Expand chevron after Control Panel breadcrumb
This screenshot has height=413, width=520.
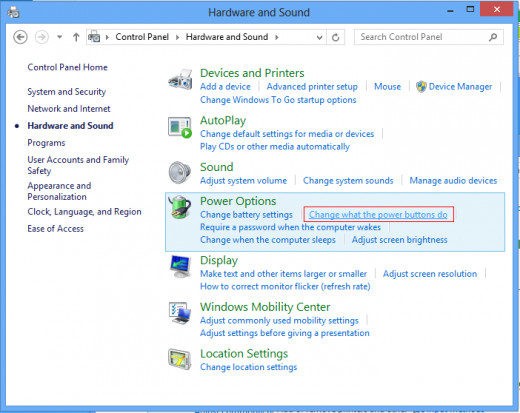pyautogui.click(x=178, y=37)
